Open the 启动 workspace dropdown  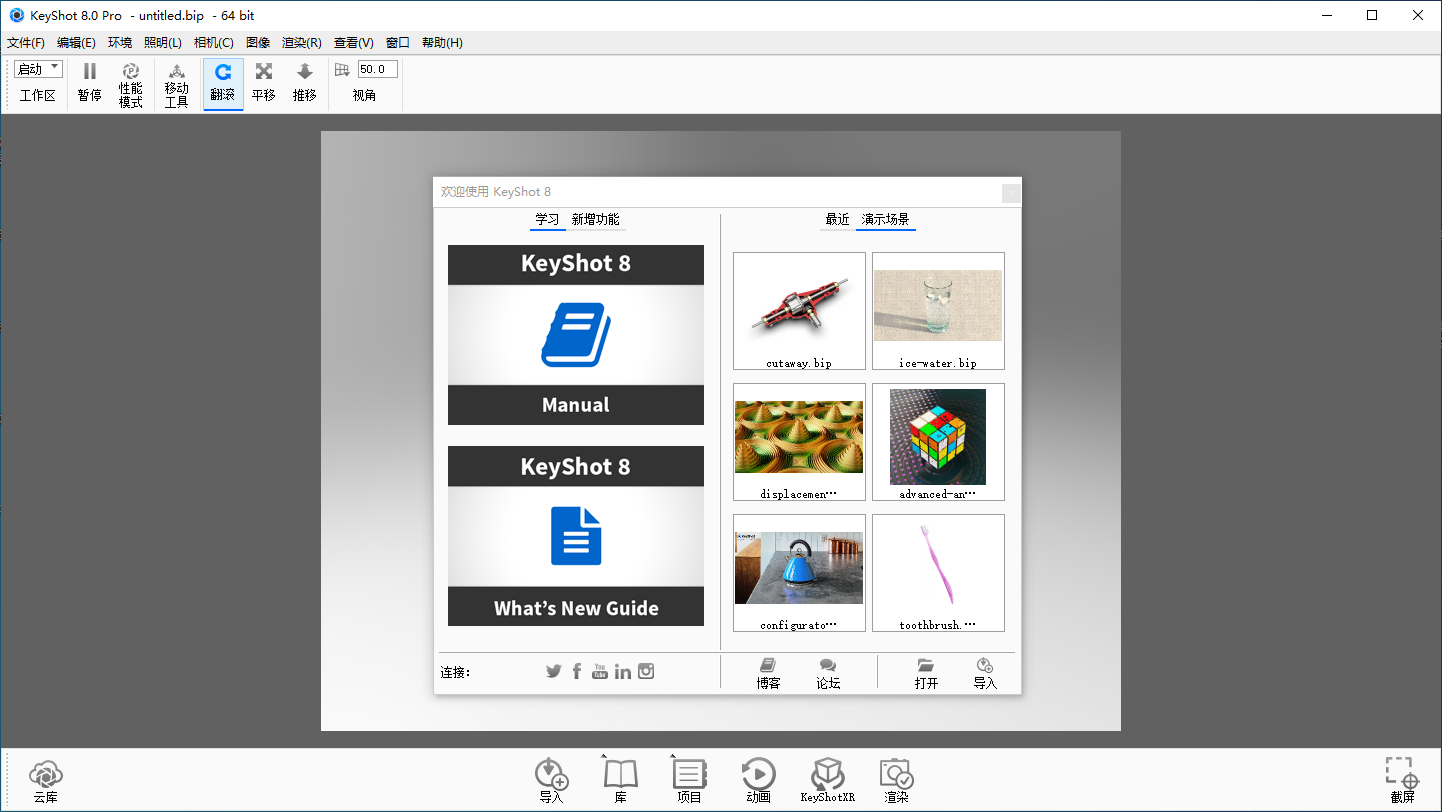(39, 69)
